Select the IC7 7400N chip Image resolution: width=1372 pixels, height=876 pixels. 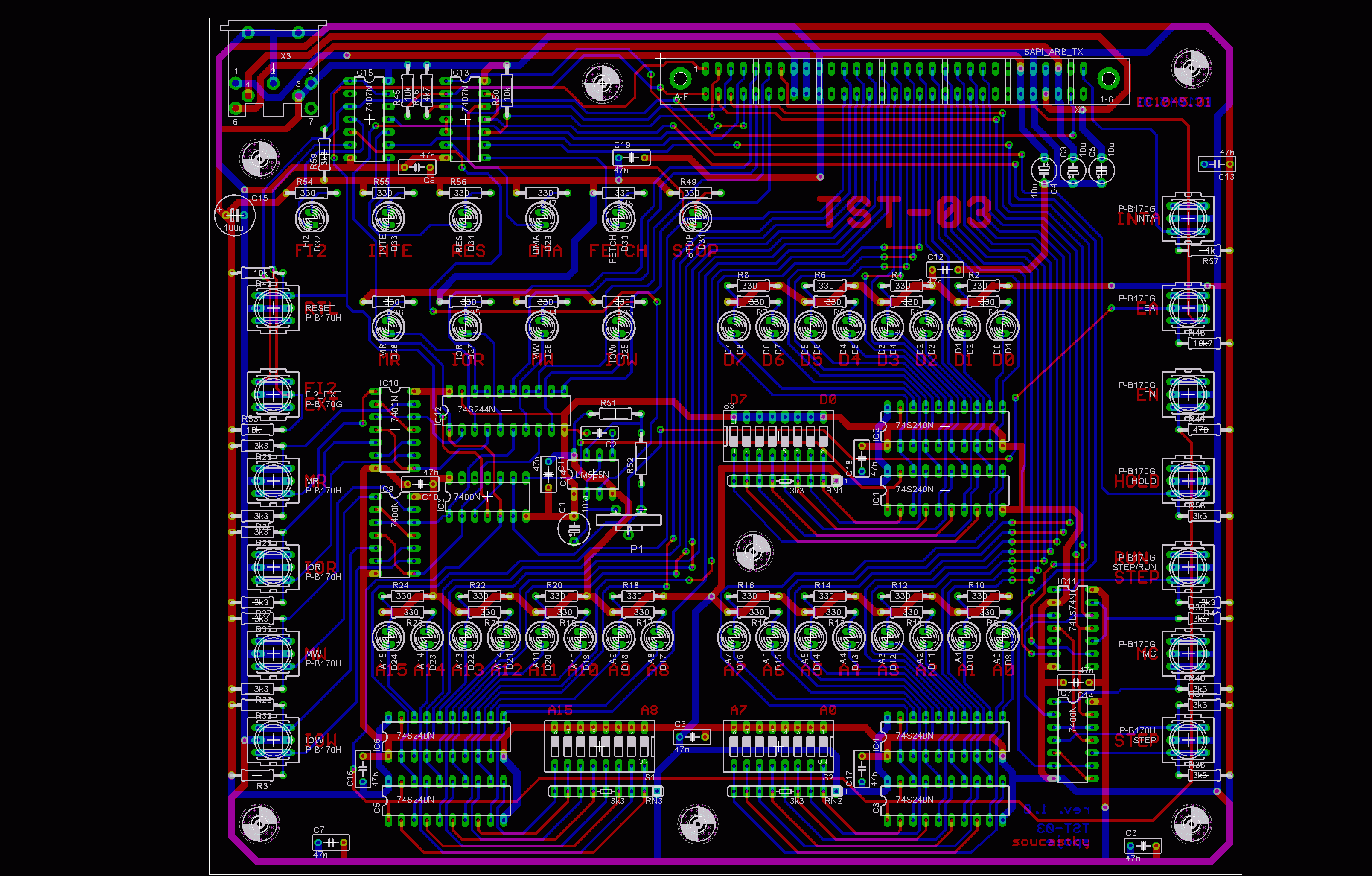coord(1073,740)
